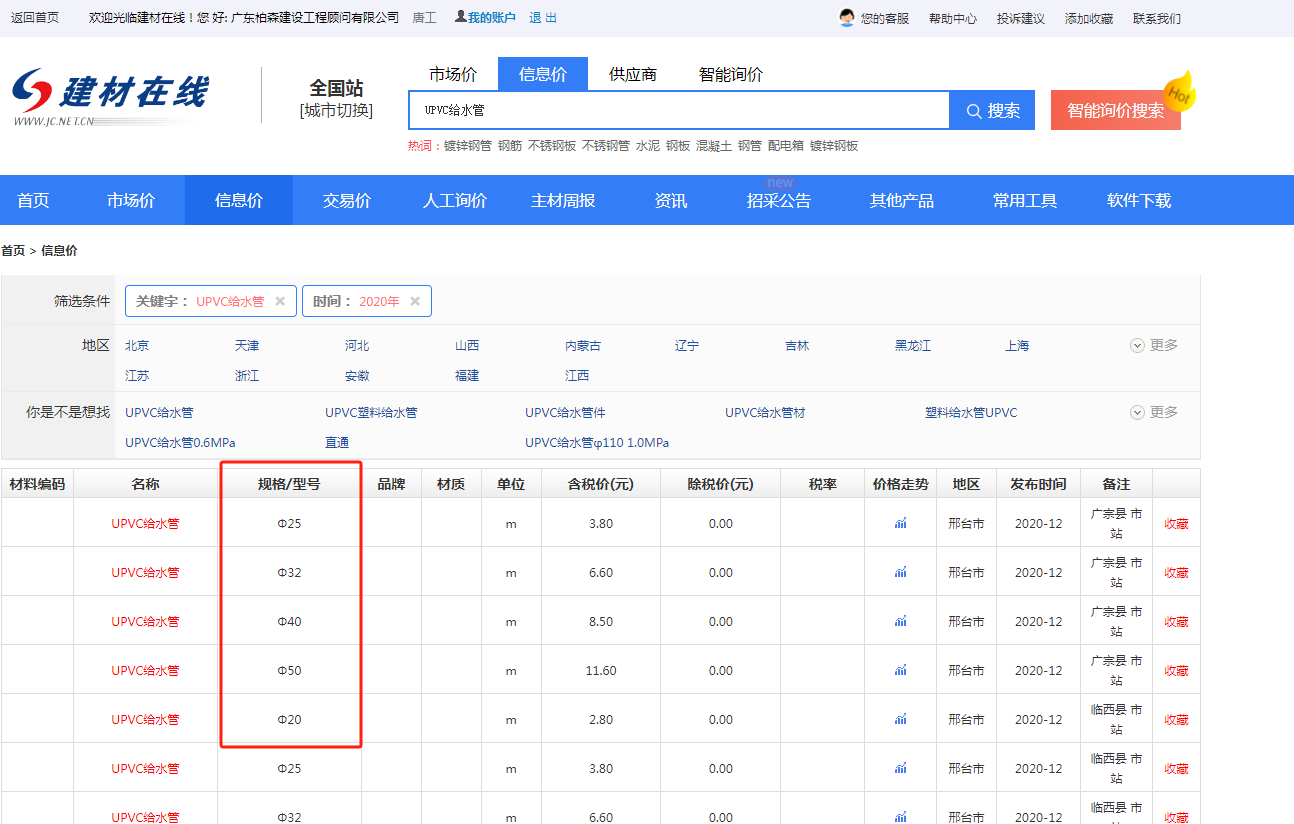Remove the 关键字 UPVC给水管 filter tag

pyautogui.click(x=280, y=301)
